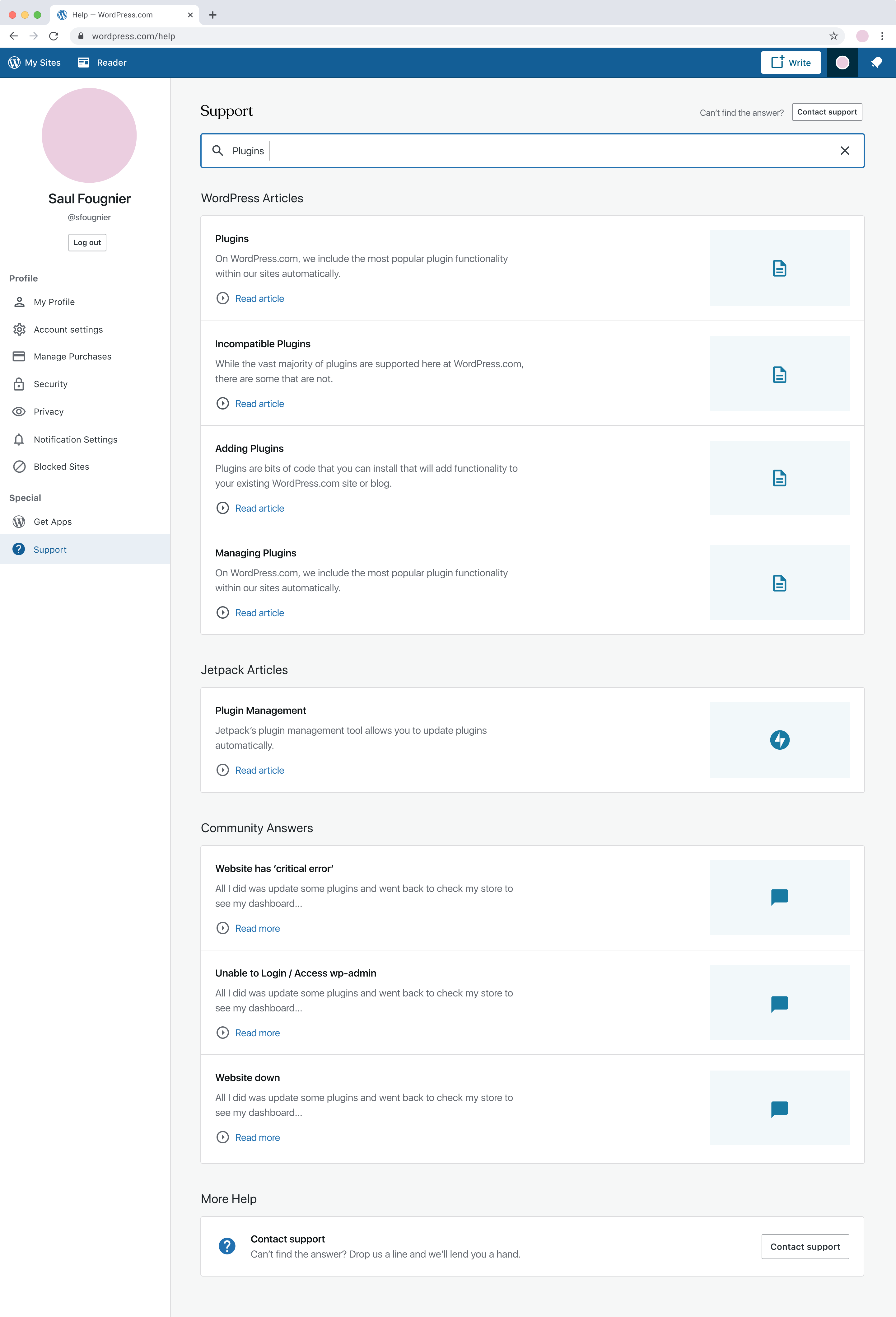
Task: Click the chat bubble icon for Website down
Action: pos(779,1108)
